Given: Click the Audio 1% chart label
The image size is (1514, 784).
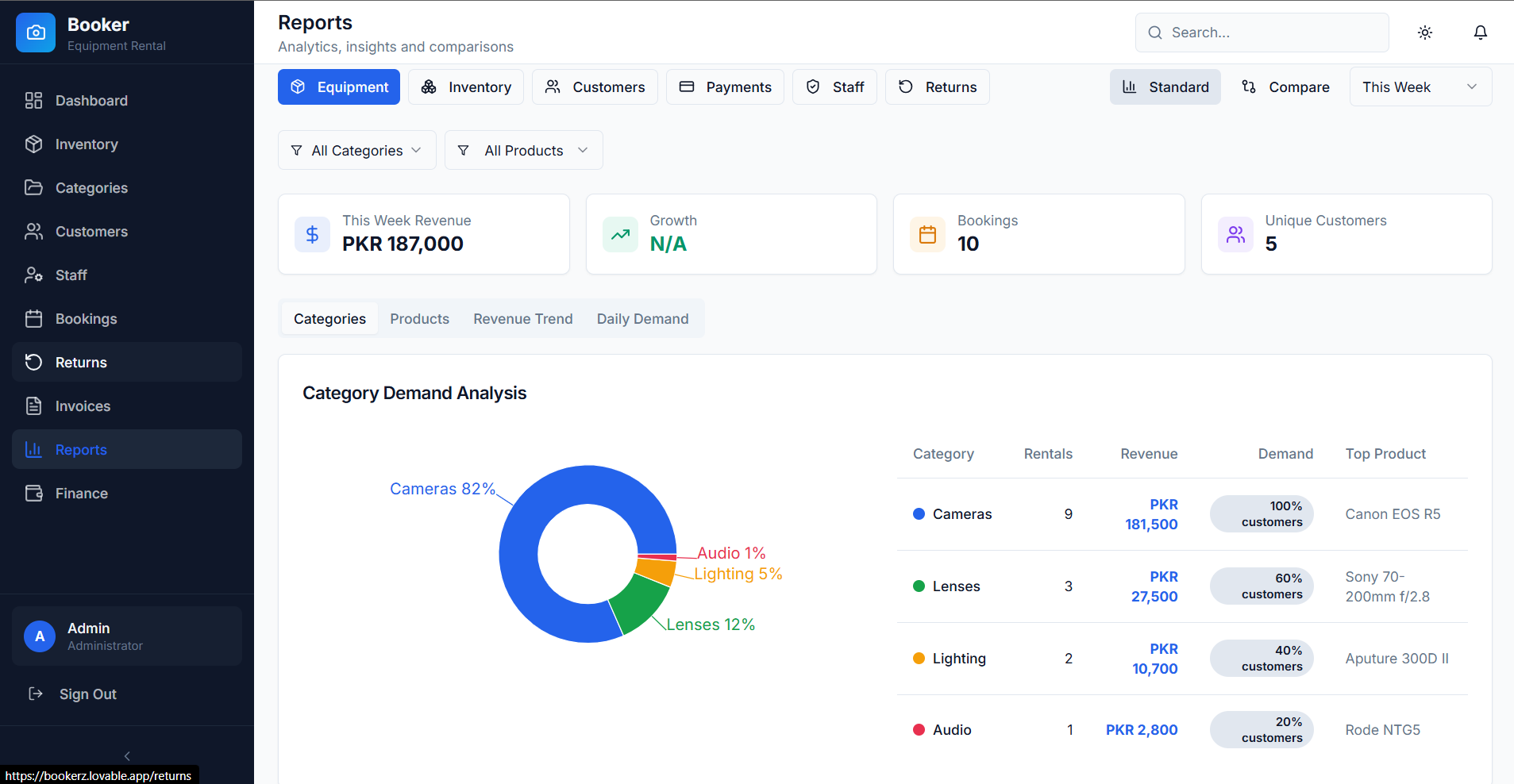Looking at the screenshot, I should click(731, 553).
